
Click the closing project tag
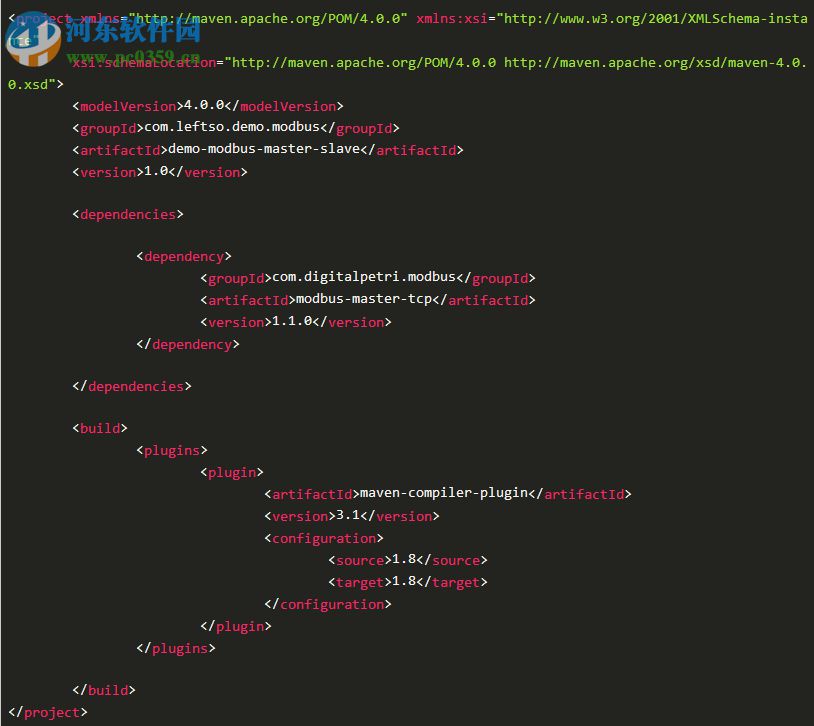click(48, 712)
